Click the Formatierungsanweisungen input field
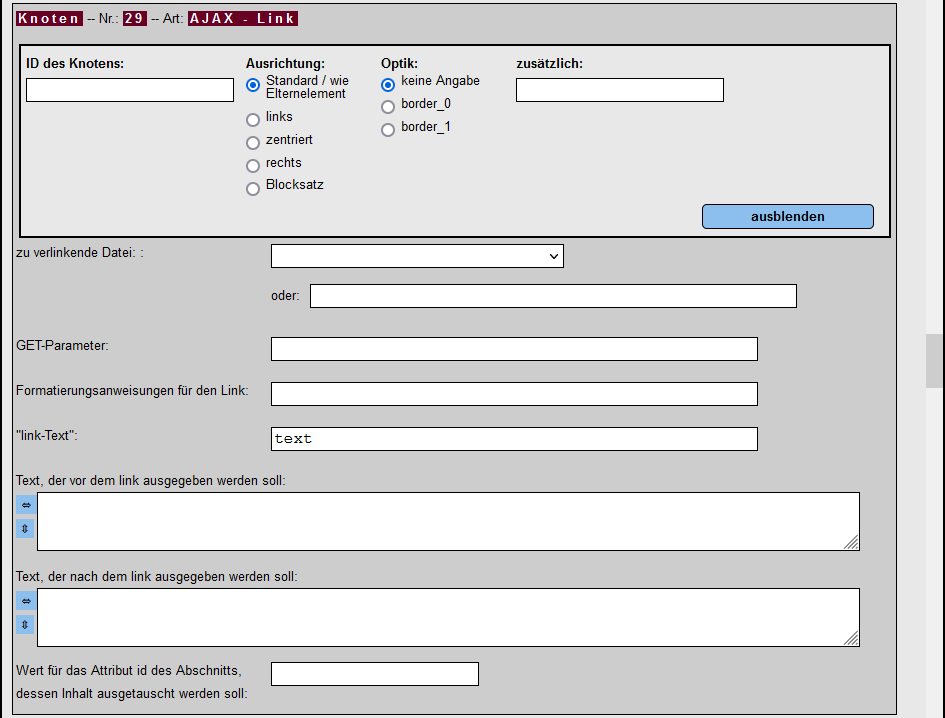 (514, 394)
